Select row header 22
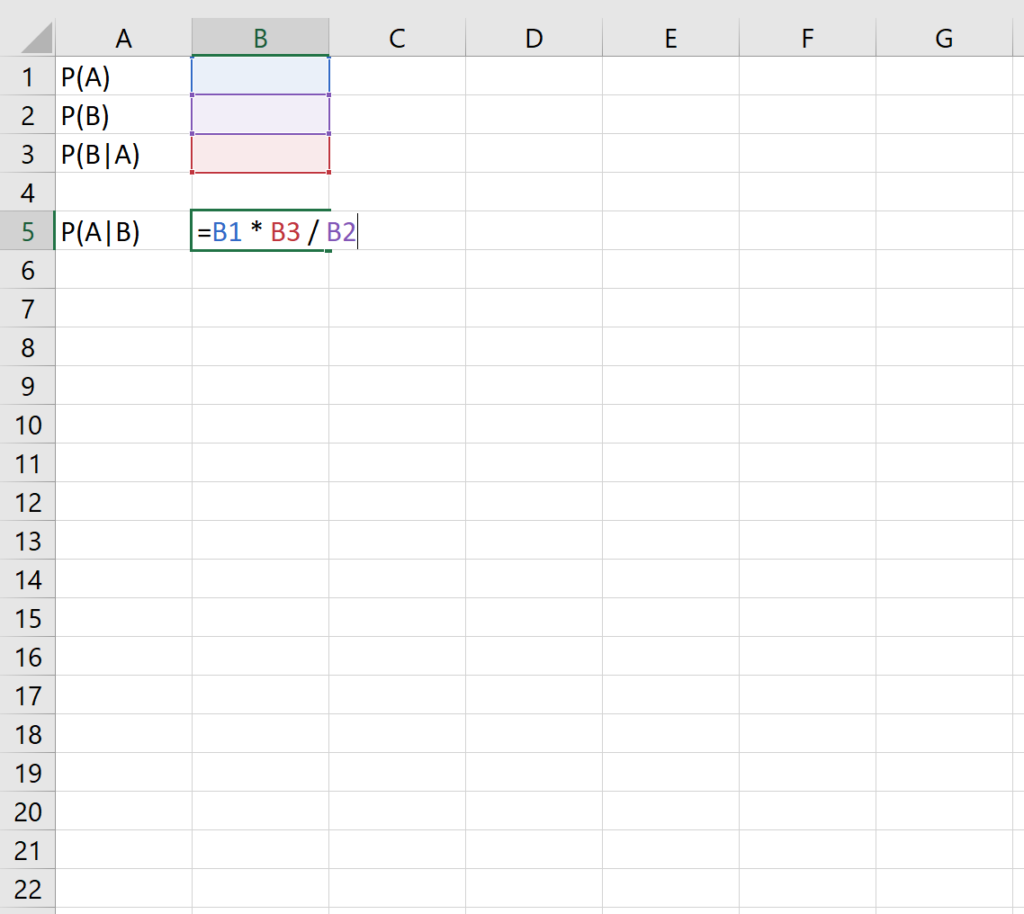Screen dimensions: 1024x914 (27, 889)
